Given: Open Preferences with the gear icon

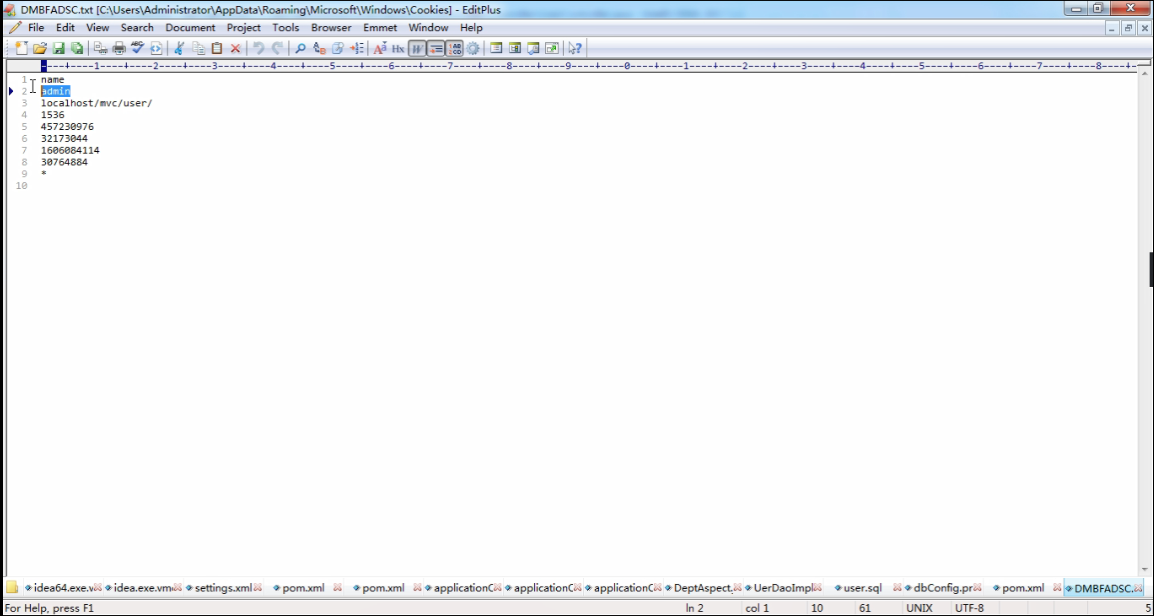Looking at the screenshot, I should tap(473, 49).
